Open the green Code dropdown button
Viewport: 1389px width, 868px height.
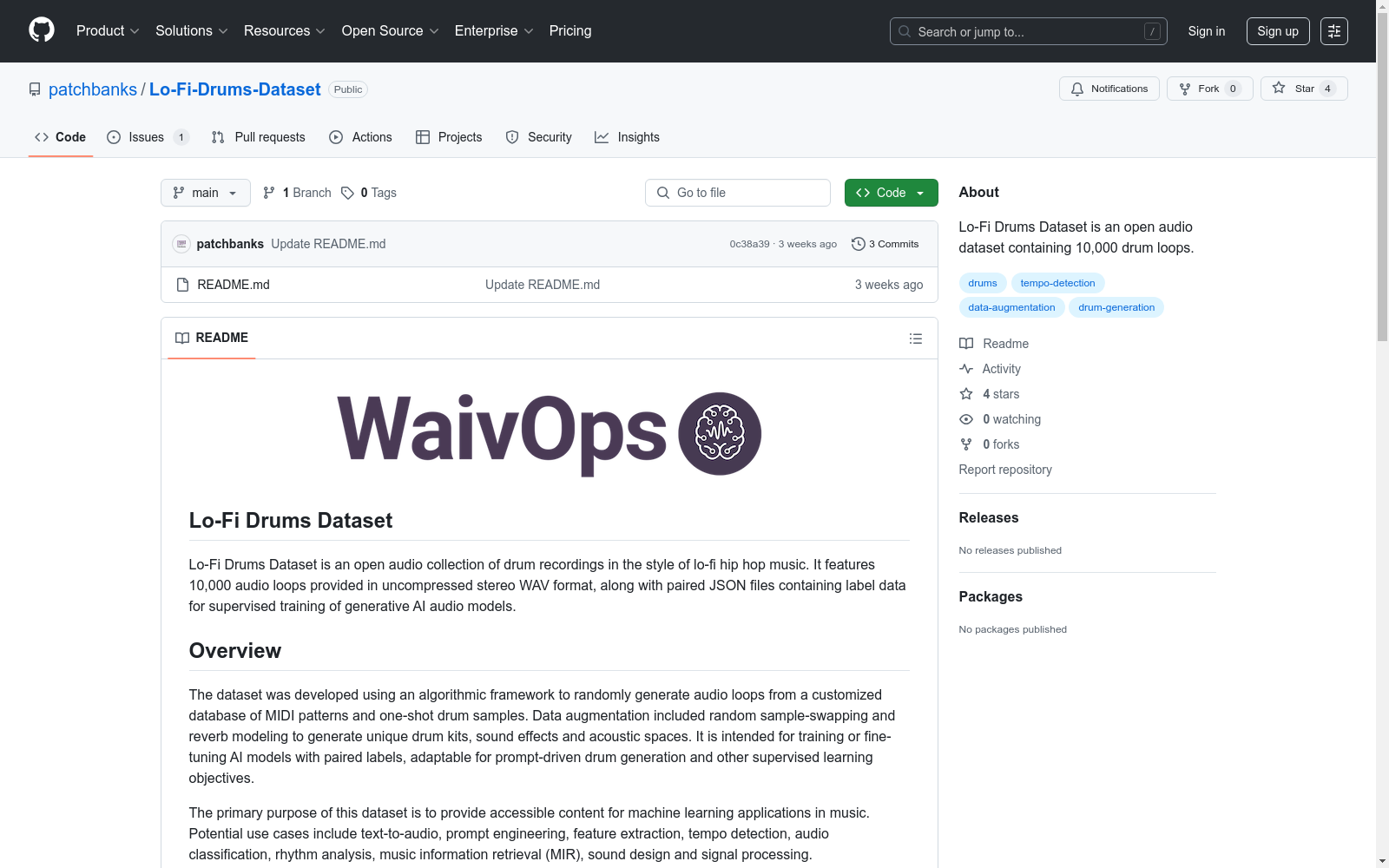tap(892, 193)
